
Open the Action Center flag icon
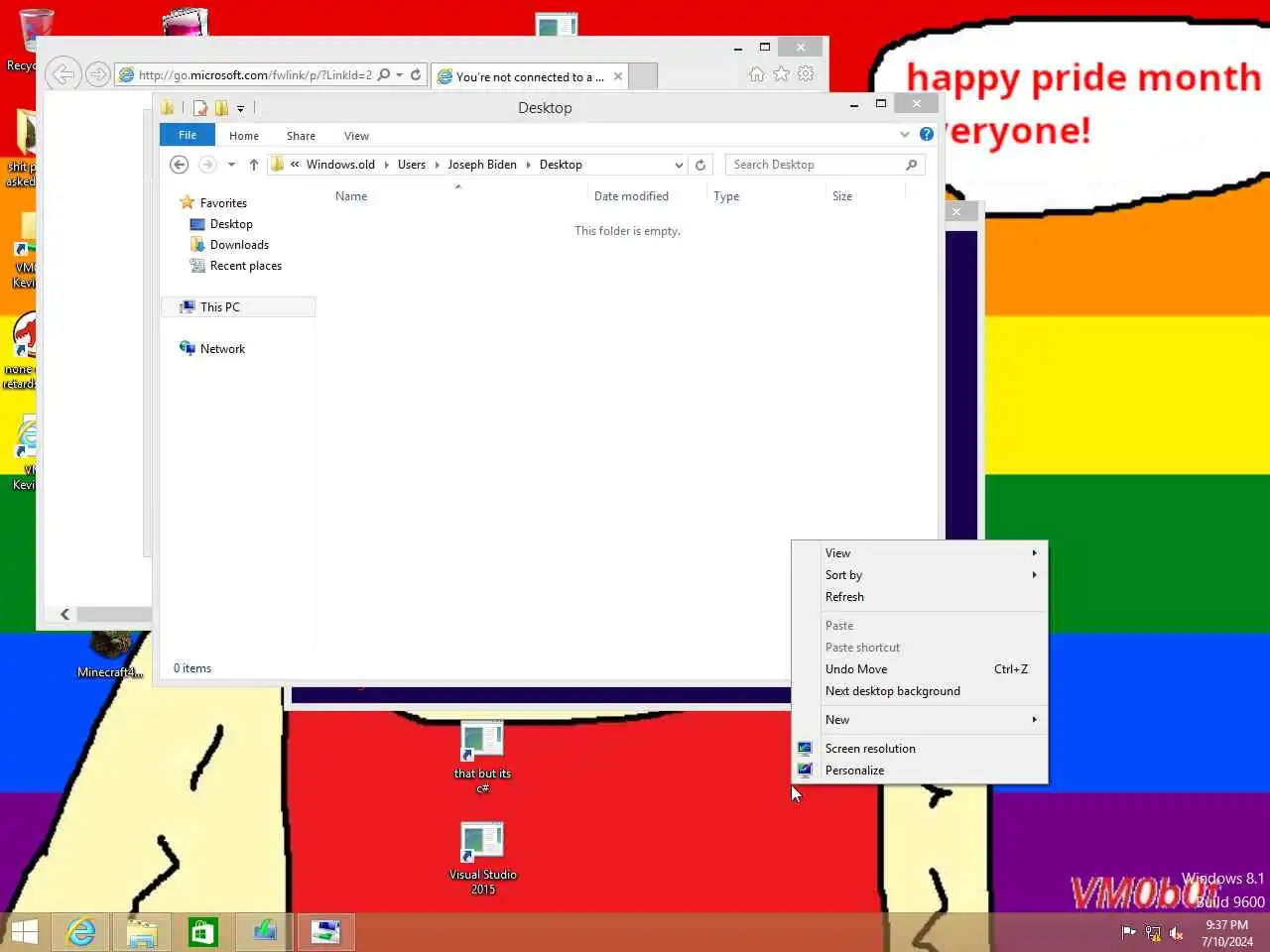coord(1129,932)
